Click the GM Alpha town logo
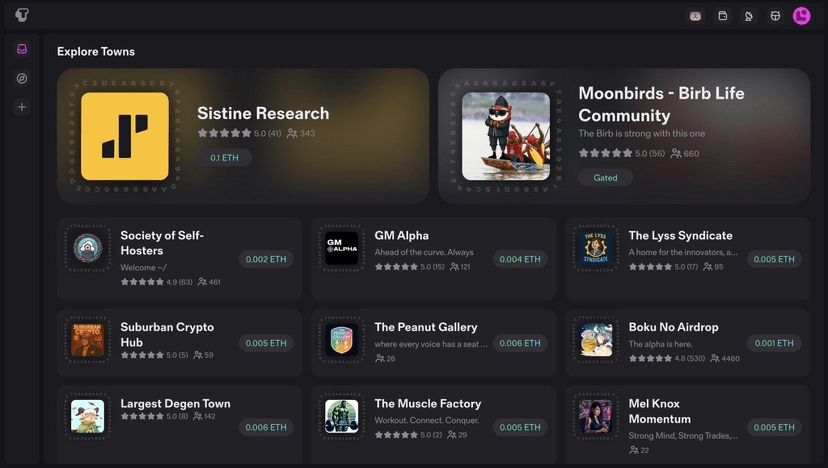This screenshot has height=468, width=828. (342, 248)
